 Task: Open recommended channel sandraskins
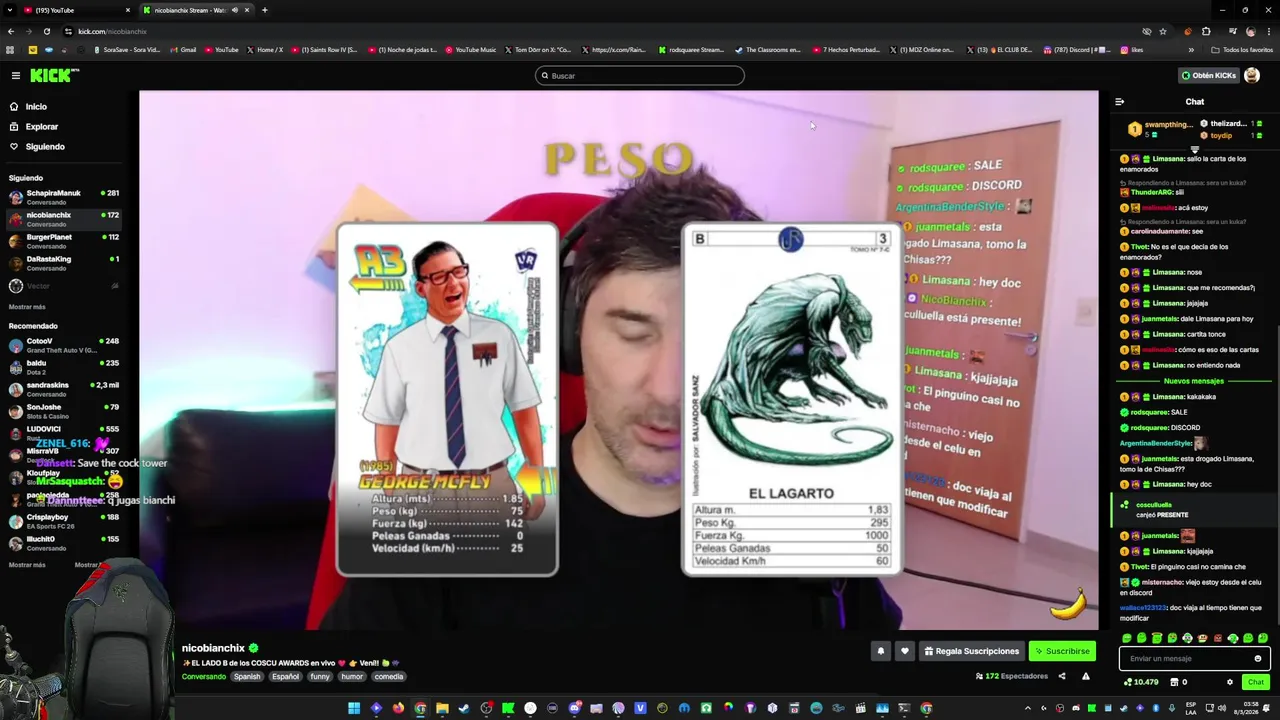(62, 389)
